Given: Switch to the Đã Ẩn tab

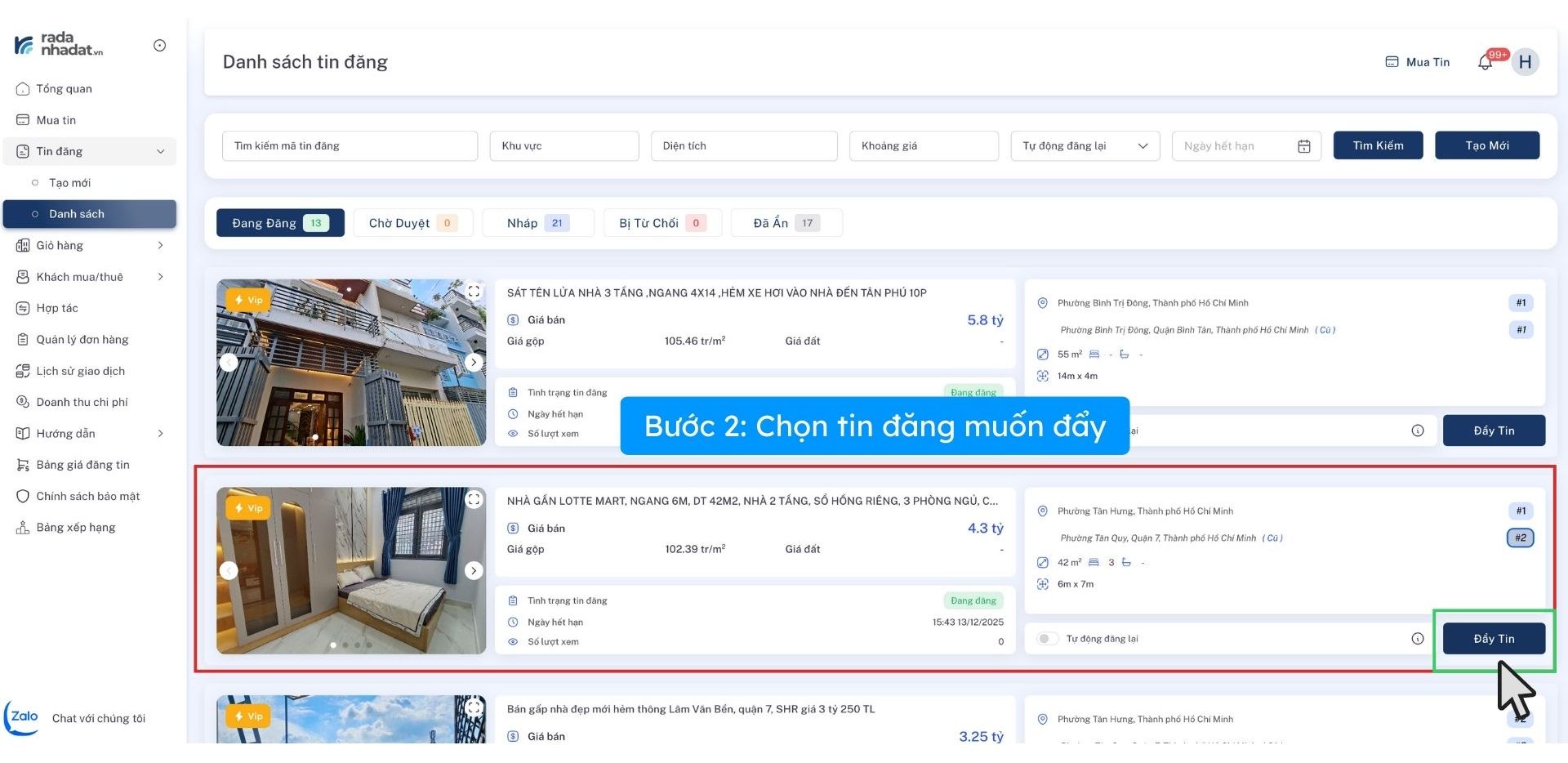Looking at the screenshot, I should tap(786, 223).
